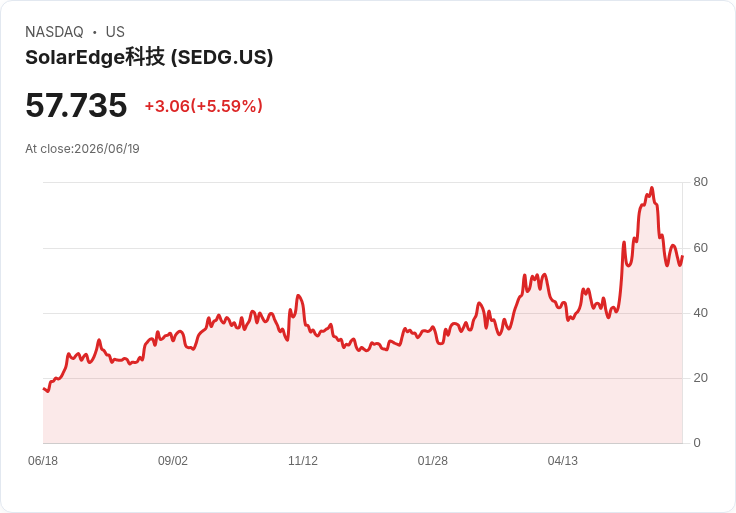
Task: Click the line's last point at right edge
Action: pos(682,256)
